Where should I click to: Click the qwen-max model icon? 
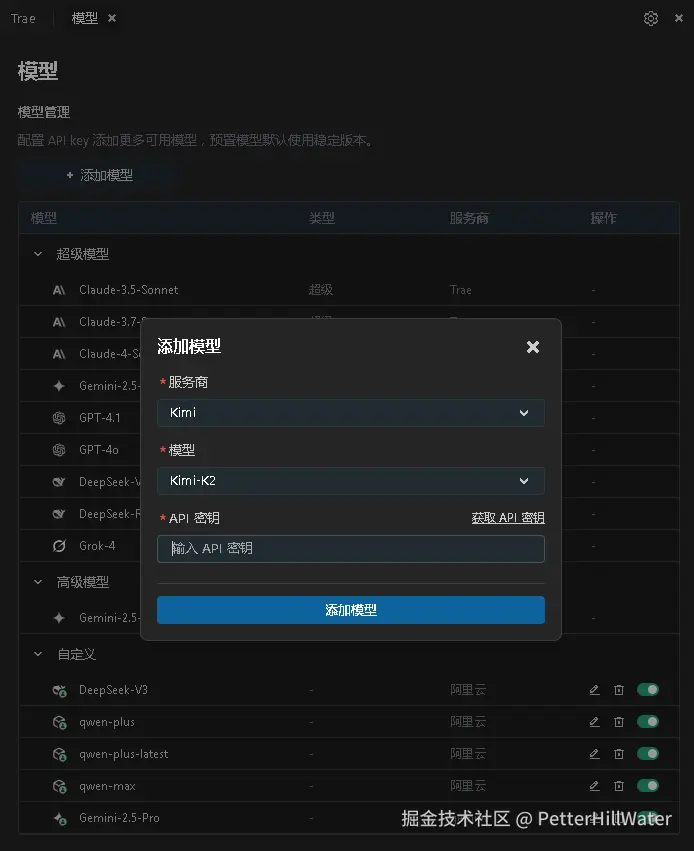60,786
